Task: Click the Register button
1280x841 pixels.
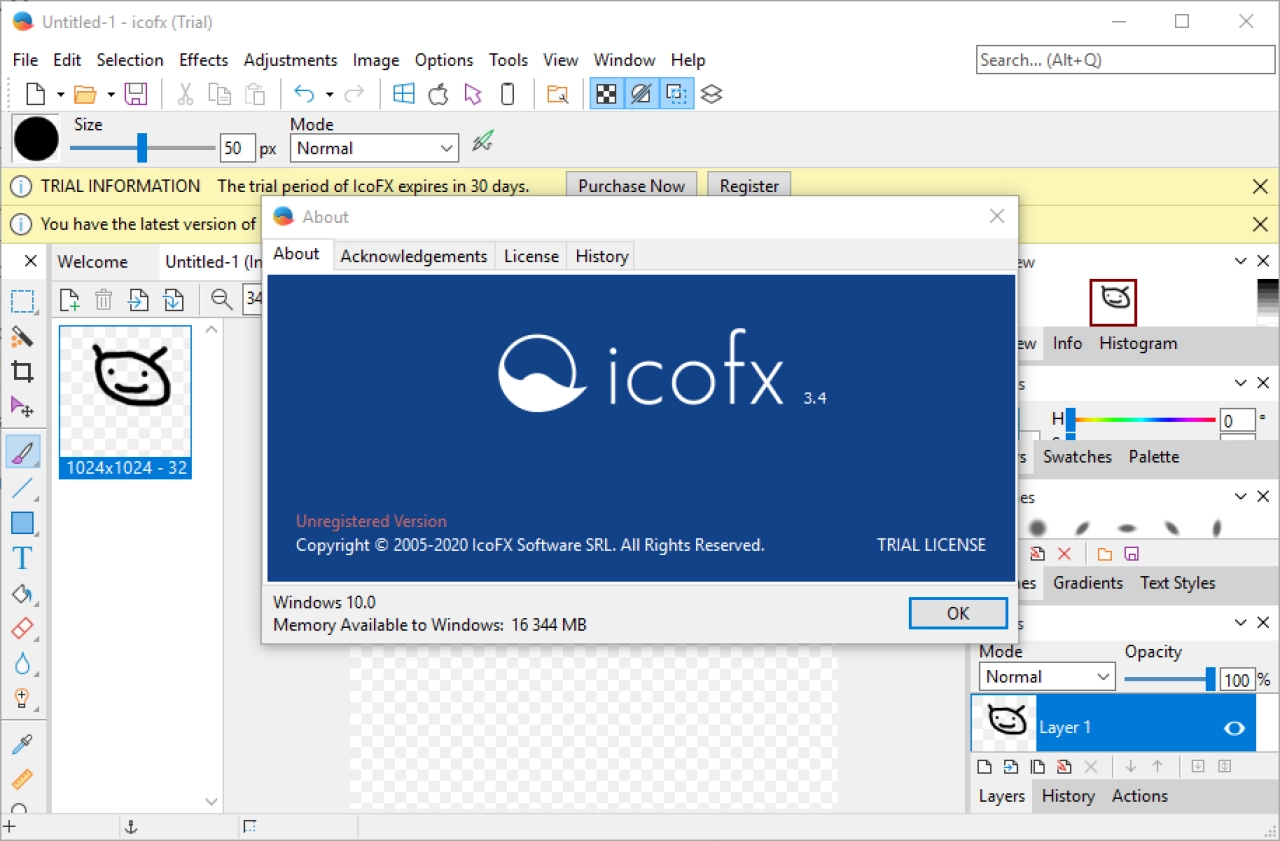Action: pyautogui.click(x=749, y=186)
